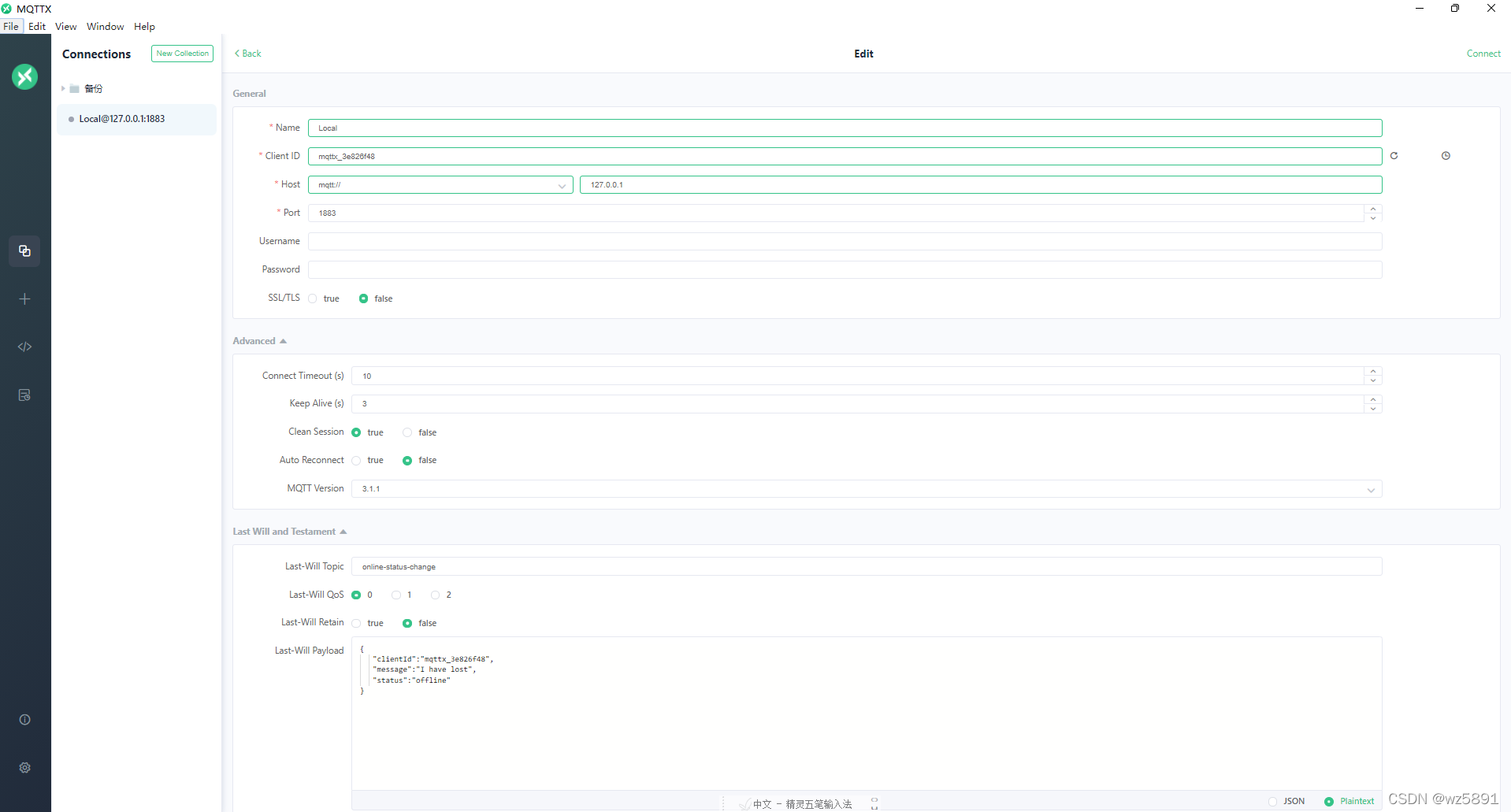This screenshot has height=812, width=1511.
Task: Open the Help menu
Action: click(x=144, y=26)
